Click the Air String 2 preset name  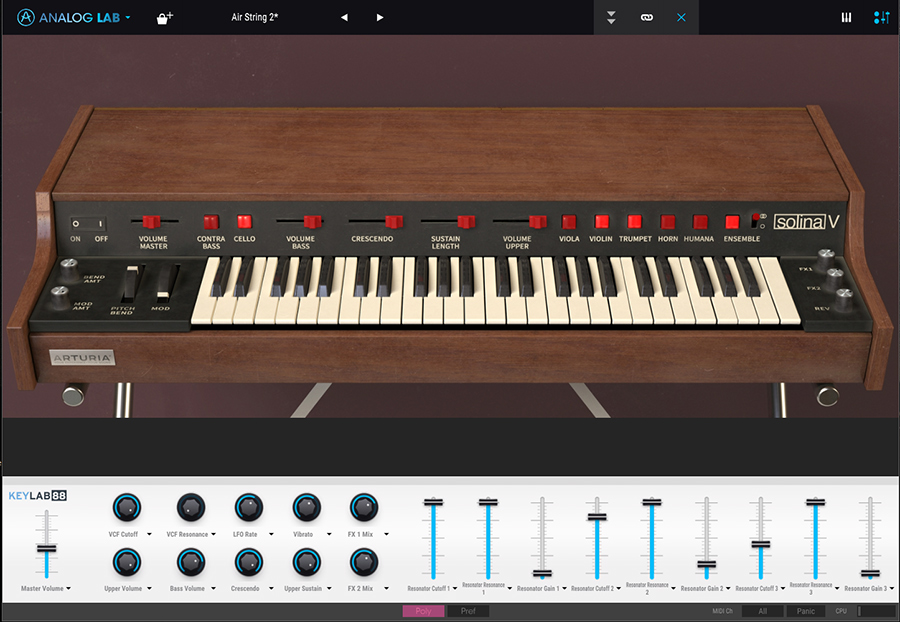point(254,17)
